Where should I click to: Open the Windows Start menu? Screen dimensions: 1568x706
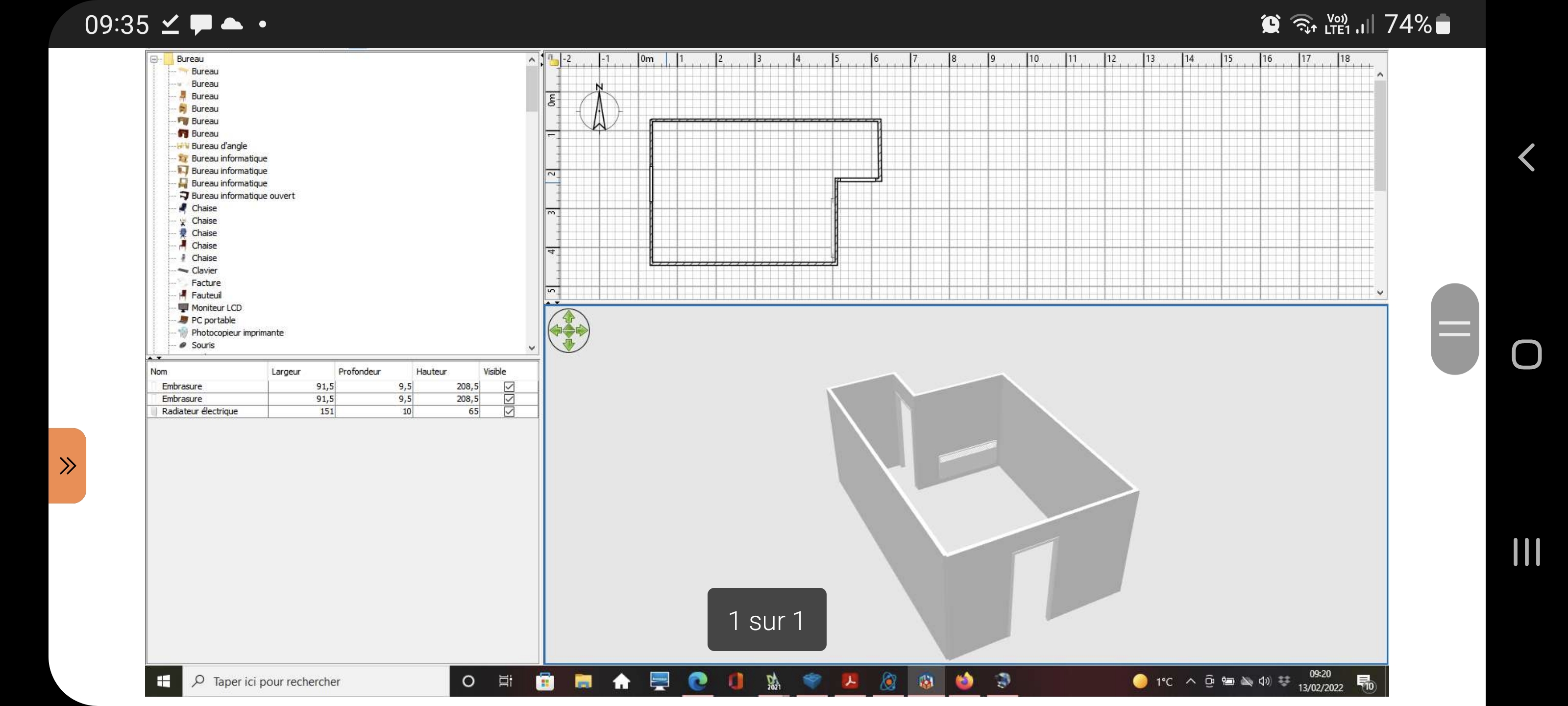(x=163, y=681)
